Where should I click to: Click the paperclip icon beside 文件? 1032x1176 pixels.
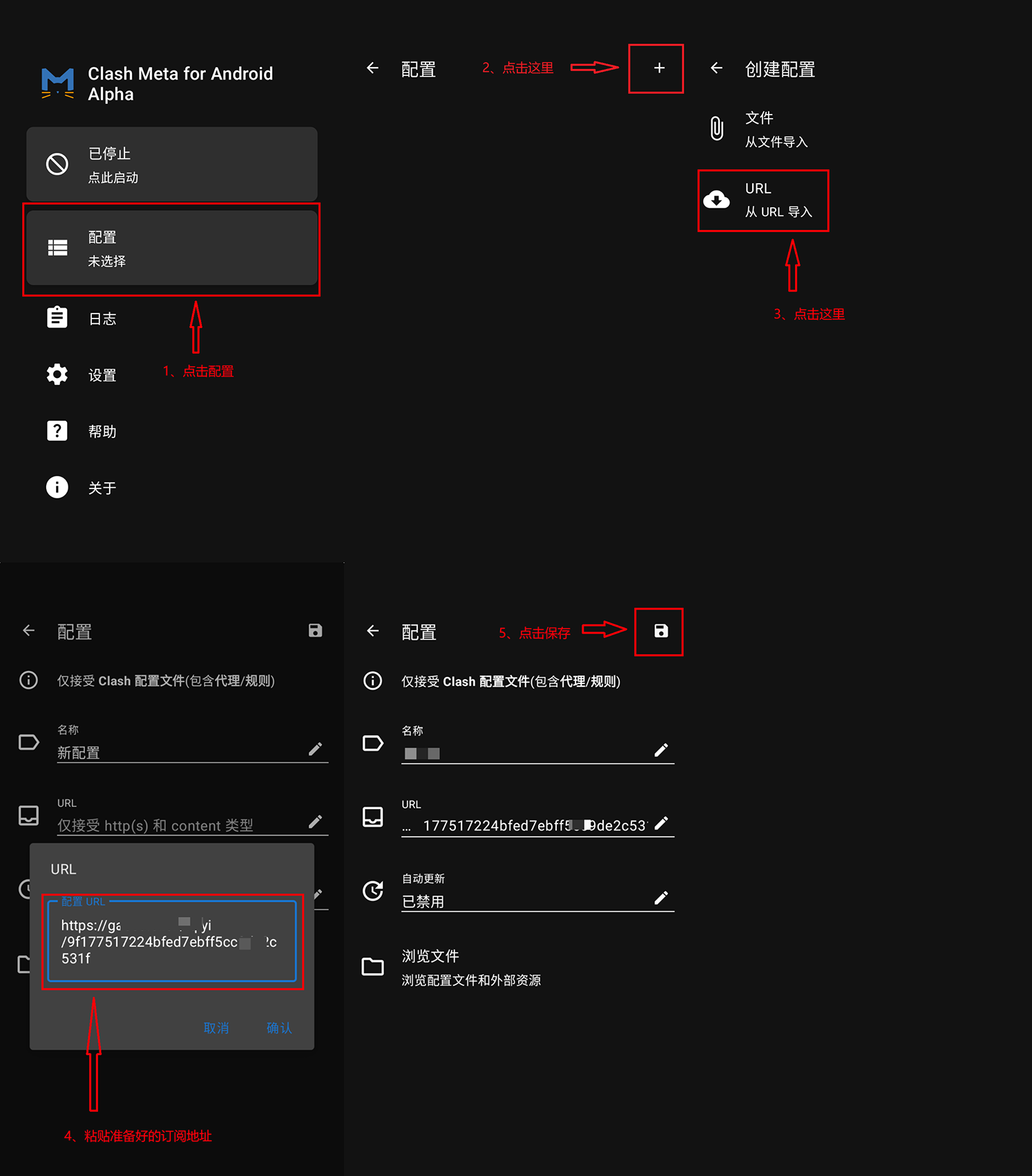[717, 129]
